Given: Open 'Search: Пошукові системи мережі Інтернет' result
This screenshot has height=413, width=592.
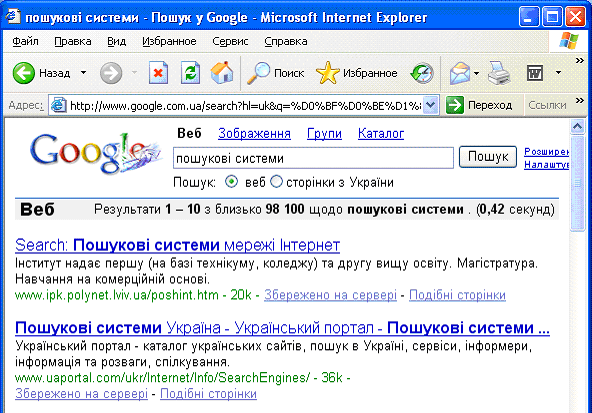Looking at the screenshot, I should [x=177, y=245].
